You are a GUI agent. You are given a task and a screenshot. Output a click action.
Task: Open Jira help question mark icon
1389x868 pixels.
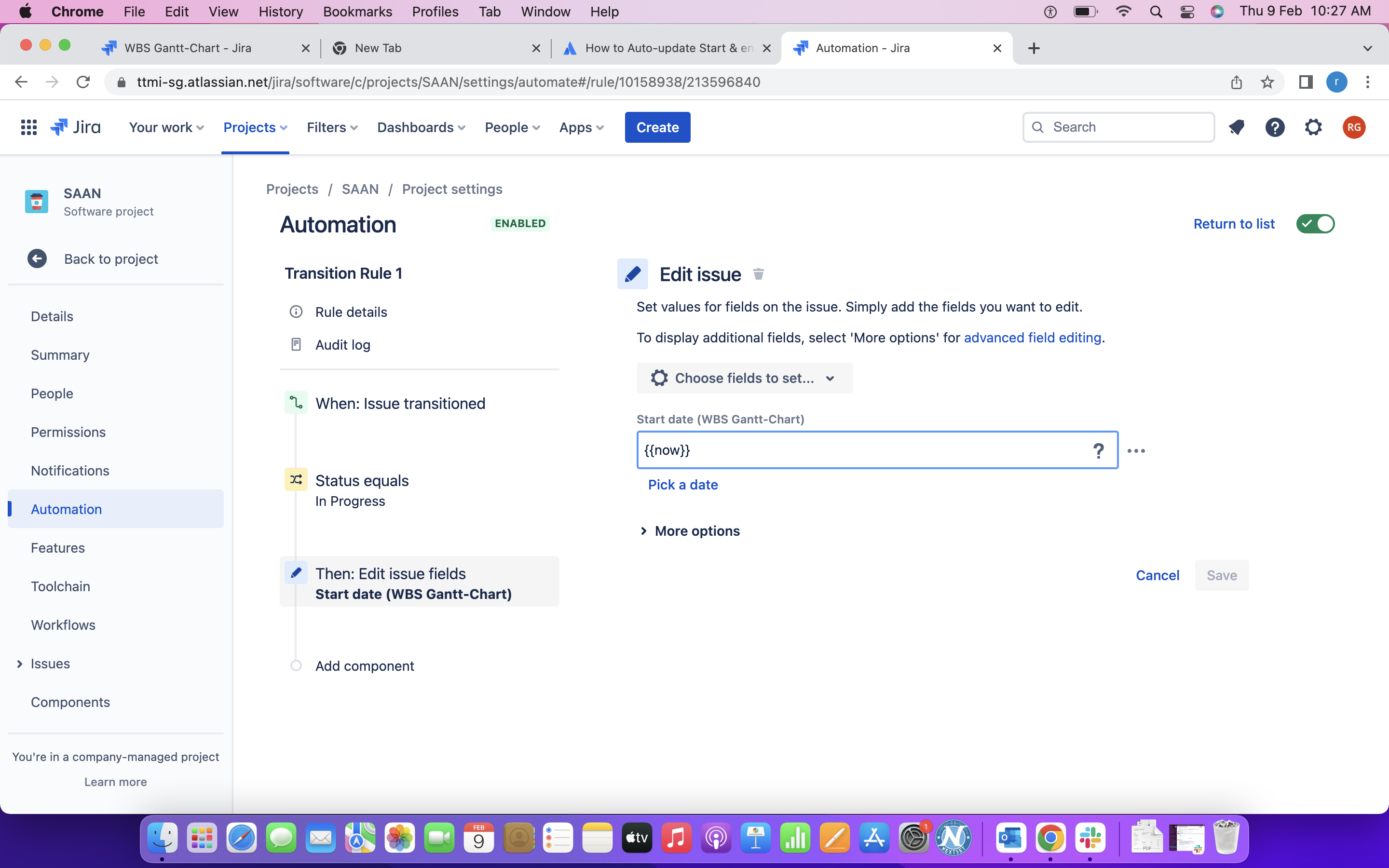click(1275, 127)
